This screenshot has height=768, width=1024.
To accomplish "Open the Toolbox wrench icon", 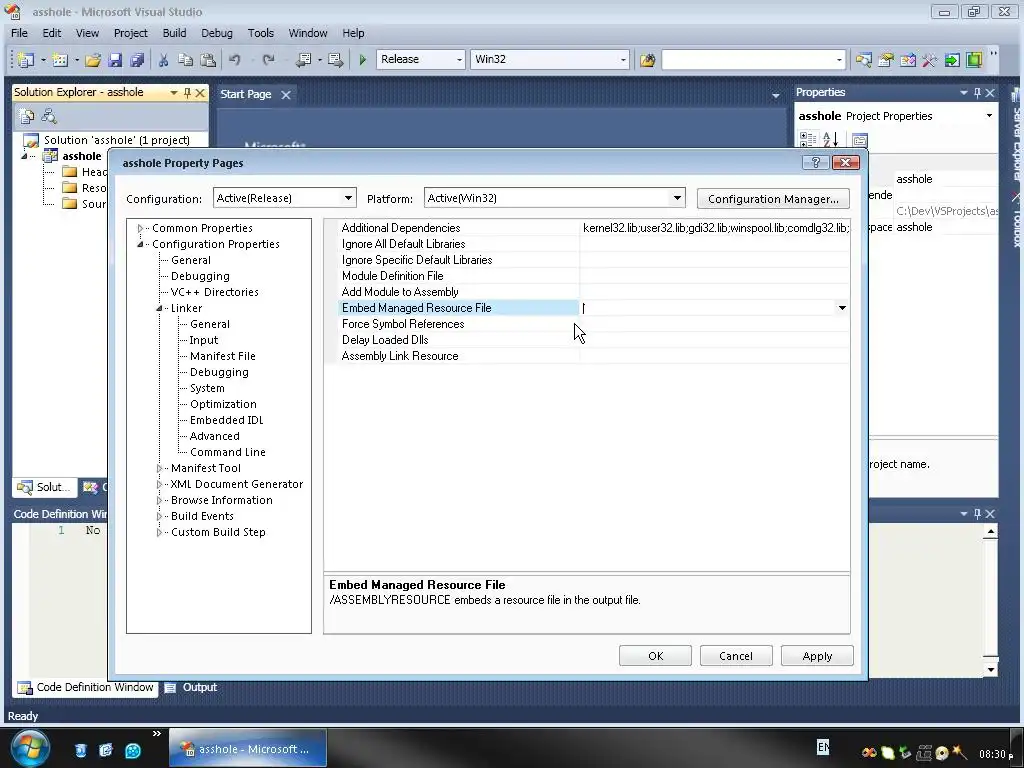I will coord(929,60).
